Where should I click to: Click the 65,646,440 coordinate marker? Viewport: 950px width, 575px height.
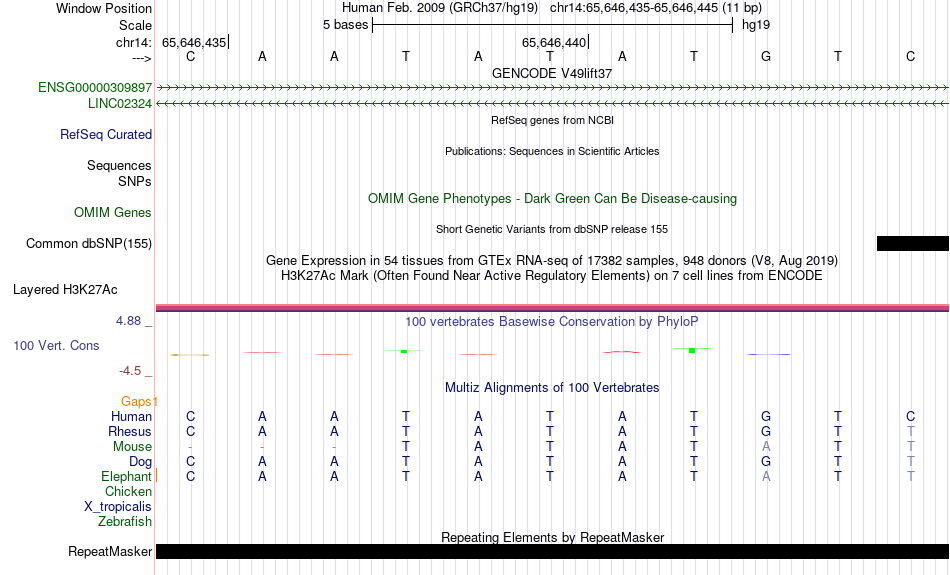[x=554, y=42]
